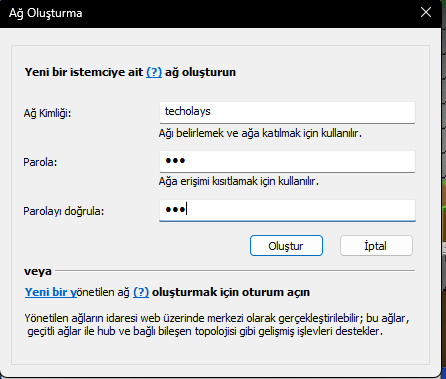Click the 'veya' separator label
Screen dimensions: 446x379
tap(38, 271)
